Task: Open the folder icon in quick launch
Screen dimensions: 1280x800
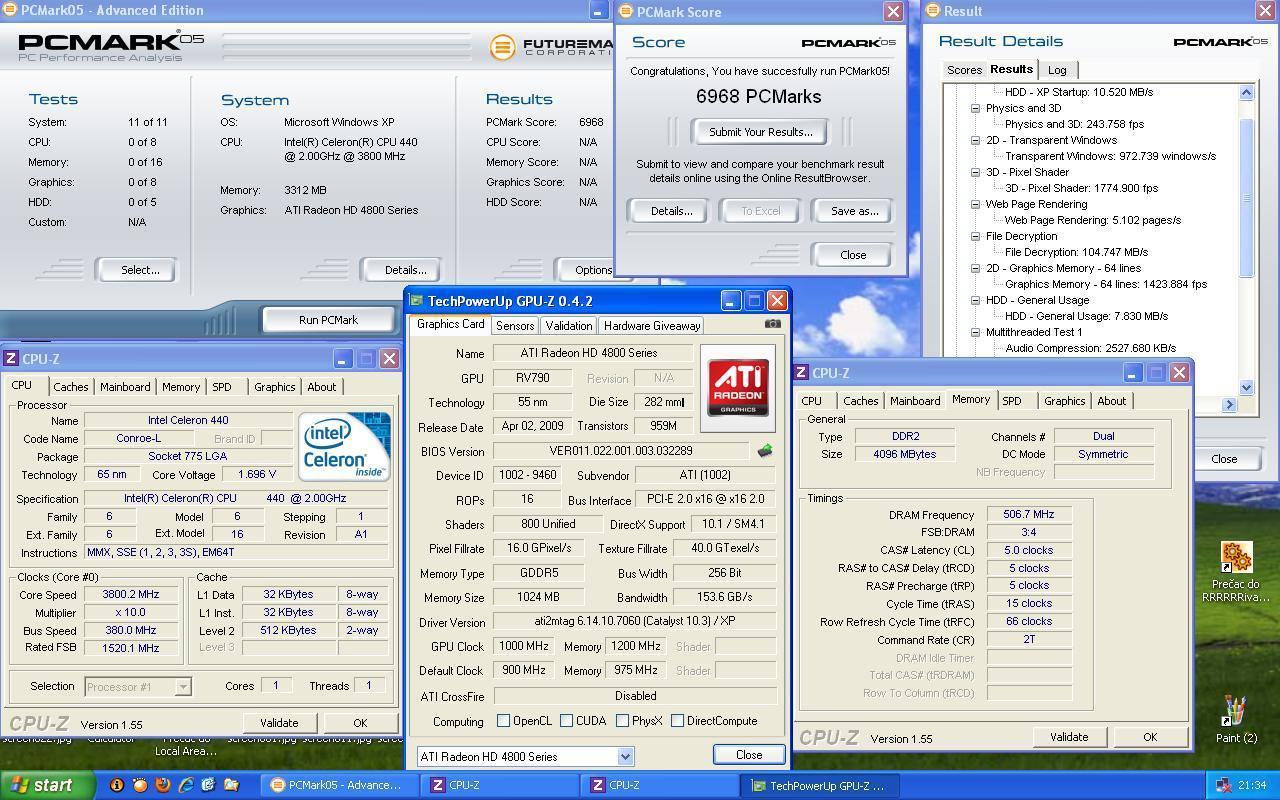Action: (231, 785)
